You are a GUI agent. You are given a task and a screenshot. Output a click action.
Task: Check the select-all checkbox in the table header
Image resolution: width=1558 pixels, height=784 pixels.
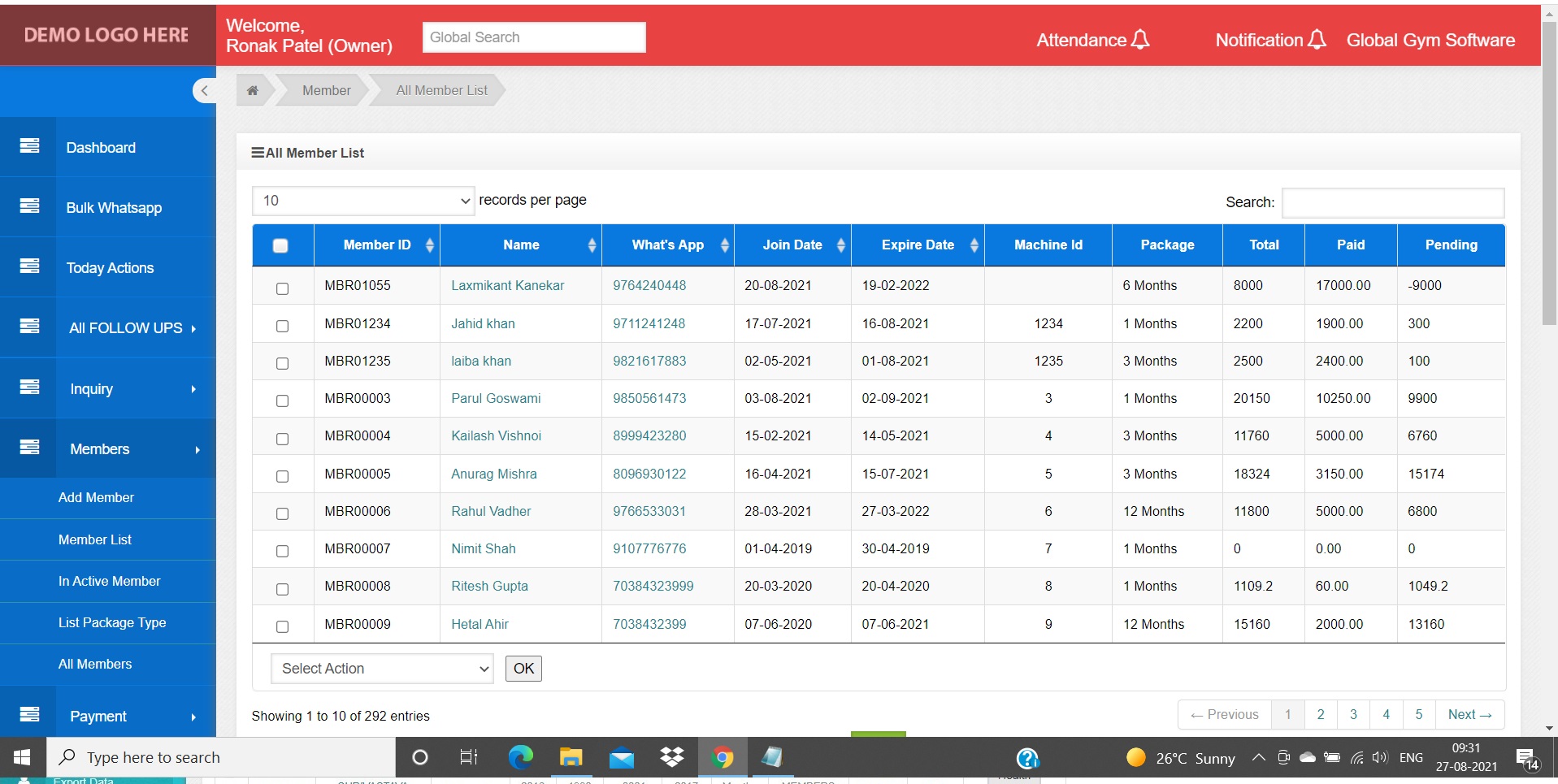(x=281, y=245)
